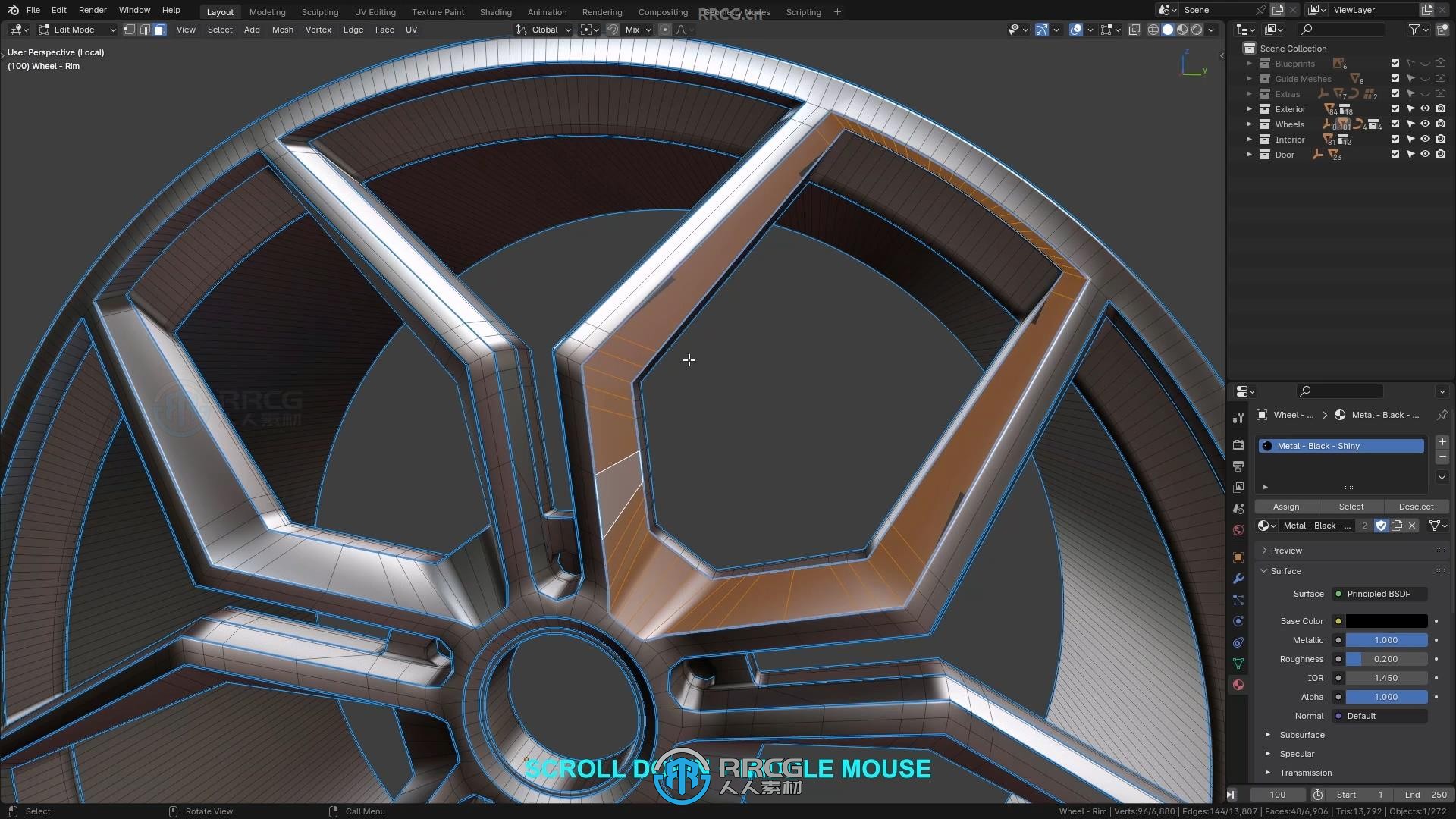Viewport: 1456px width, 819px height.
Task: Open the Edit Mode dropdown
Action: pyautogui.click(x=77, y=30)
